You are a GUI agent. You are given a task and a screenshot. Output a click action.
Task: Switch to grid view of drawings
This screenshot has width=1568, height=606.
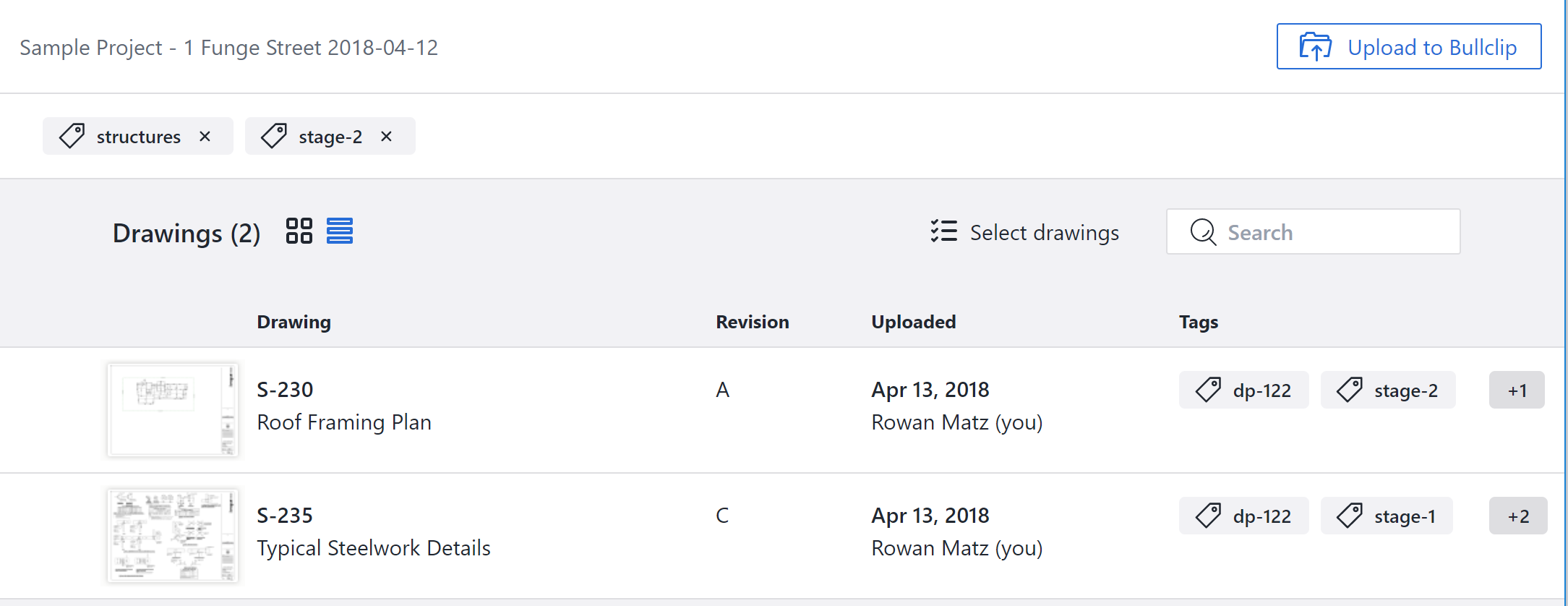[299, 231]
